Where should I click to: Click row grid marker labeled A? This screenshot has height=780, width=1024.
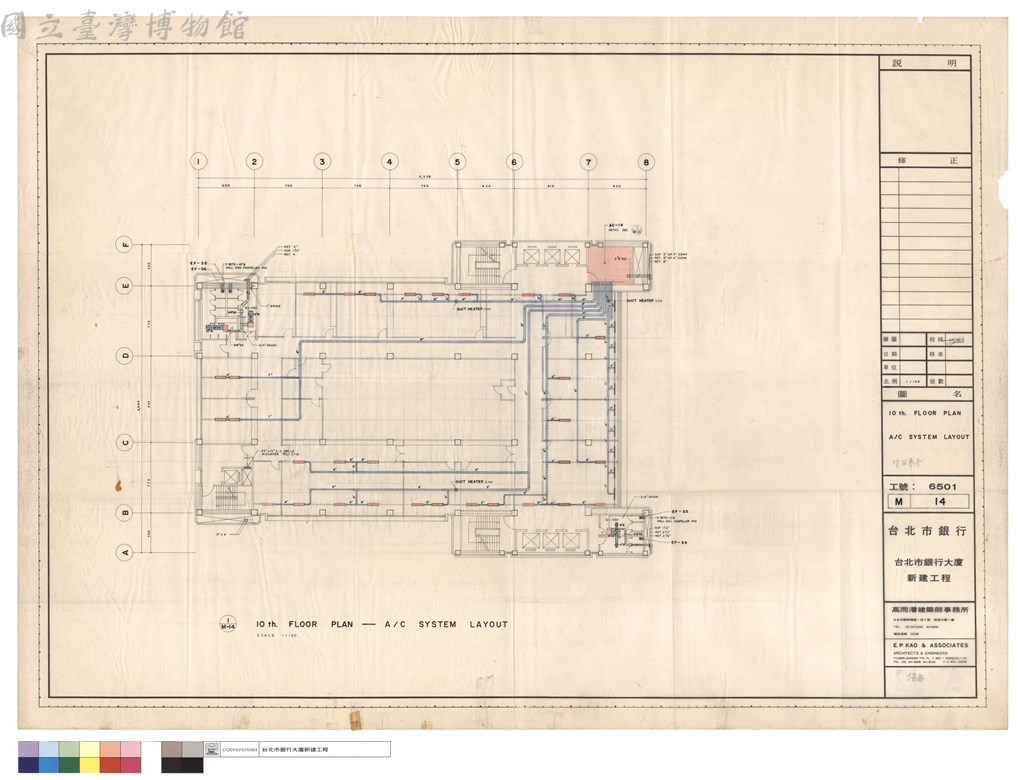pos(125,553)
